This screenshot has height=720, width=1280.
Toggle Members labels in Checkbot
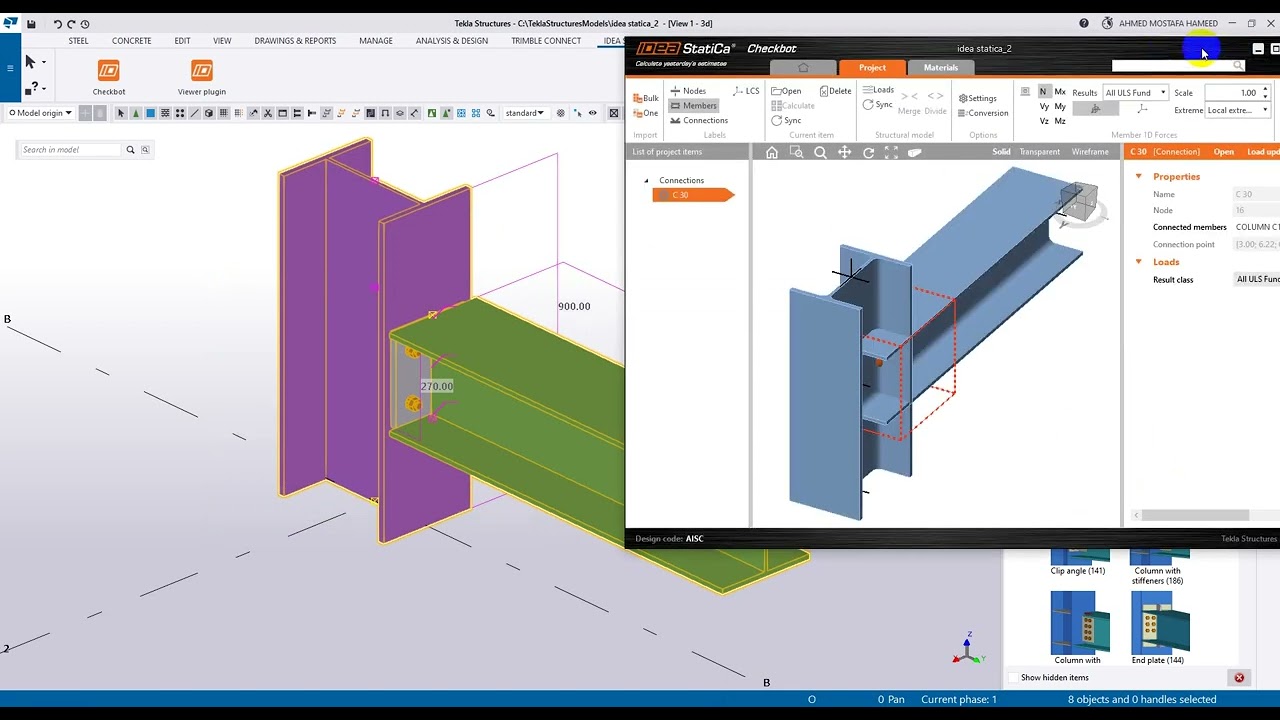(693, 105)
